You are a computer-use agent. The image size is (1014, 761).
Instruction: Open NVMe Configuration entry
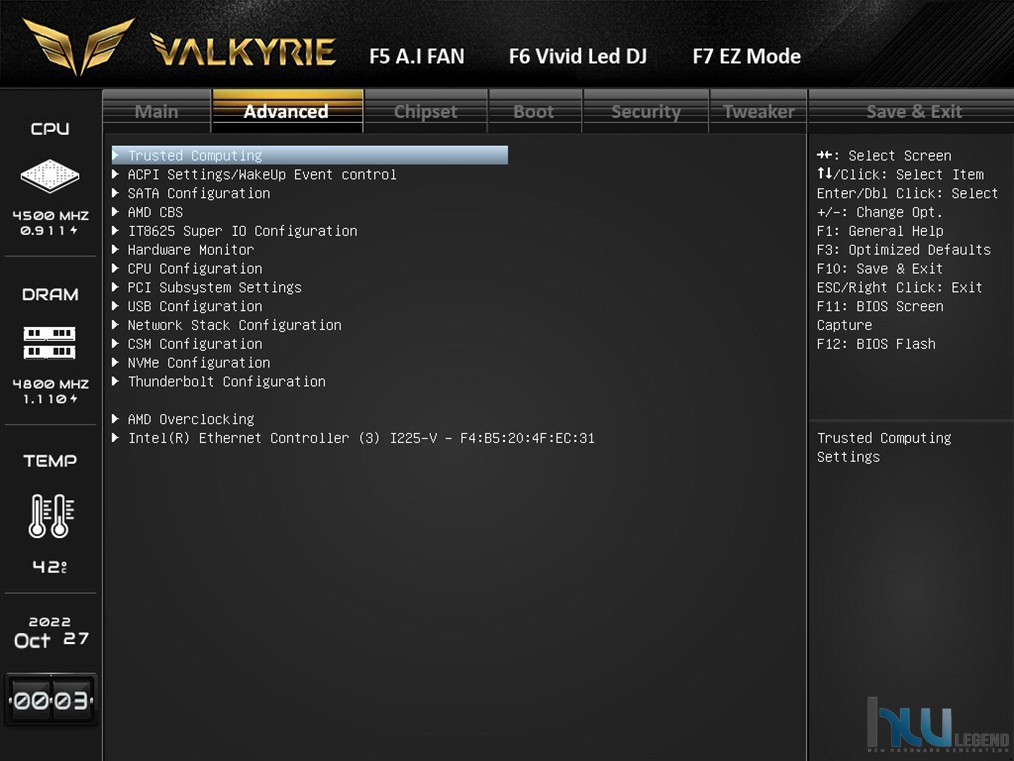coord(199,362)
